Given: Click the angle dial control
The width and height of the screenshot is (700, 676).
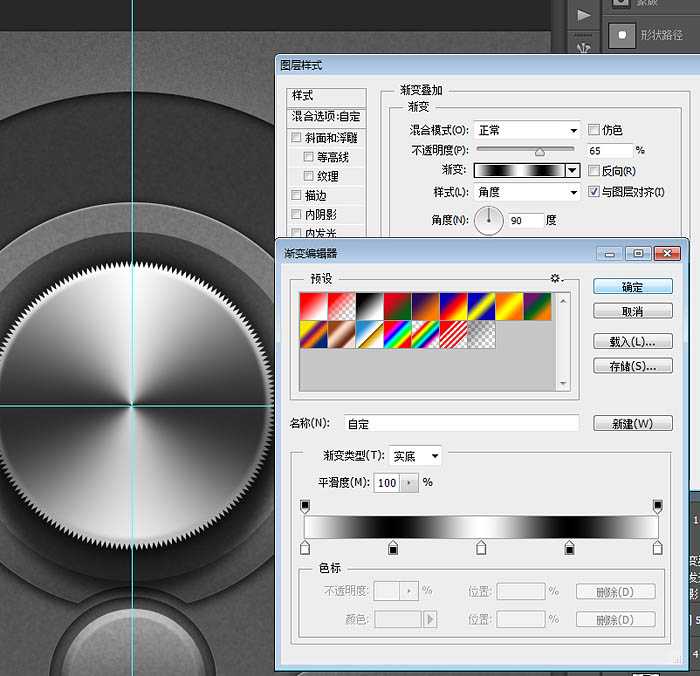Looking at the screenshot, I should point(488,219).
